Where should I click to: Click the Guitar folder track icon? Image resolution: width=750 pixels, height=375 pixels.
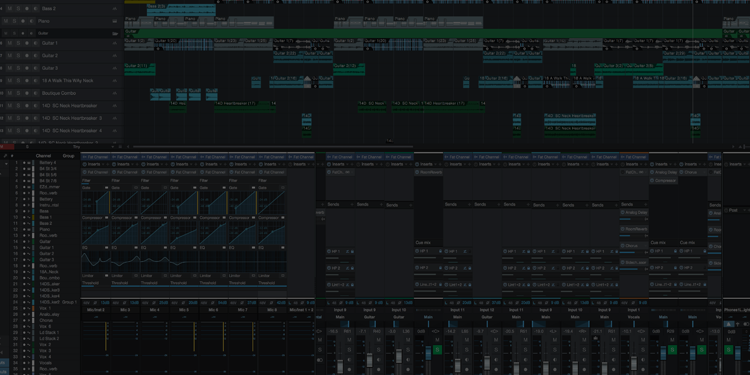[x=115, y=33]
